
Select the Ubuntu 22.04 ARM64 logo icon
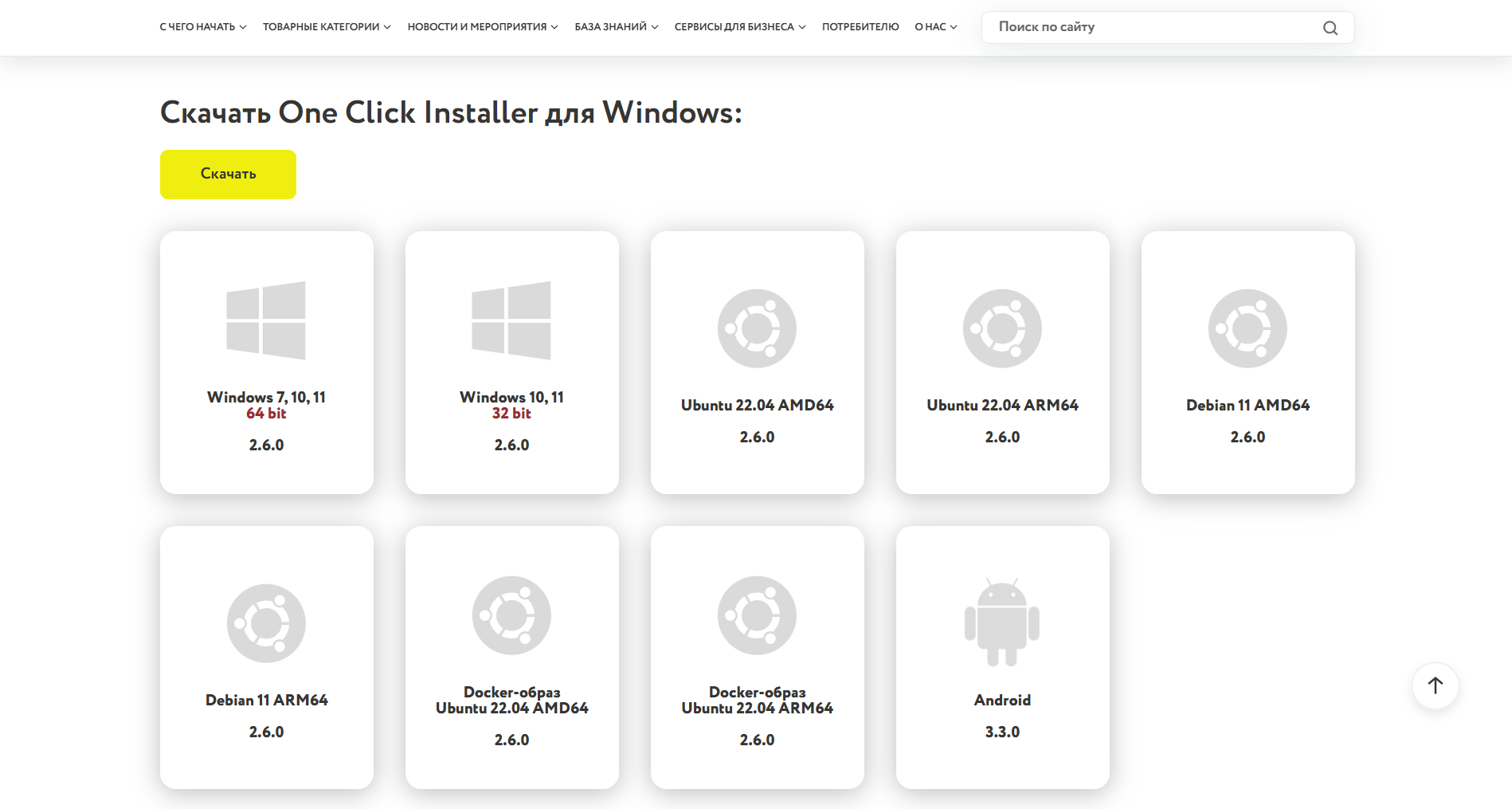pos(1002,328)
